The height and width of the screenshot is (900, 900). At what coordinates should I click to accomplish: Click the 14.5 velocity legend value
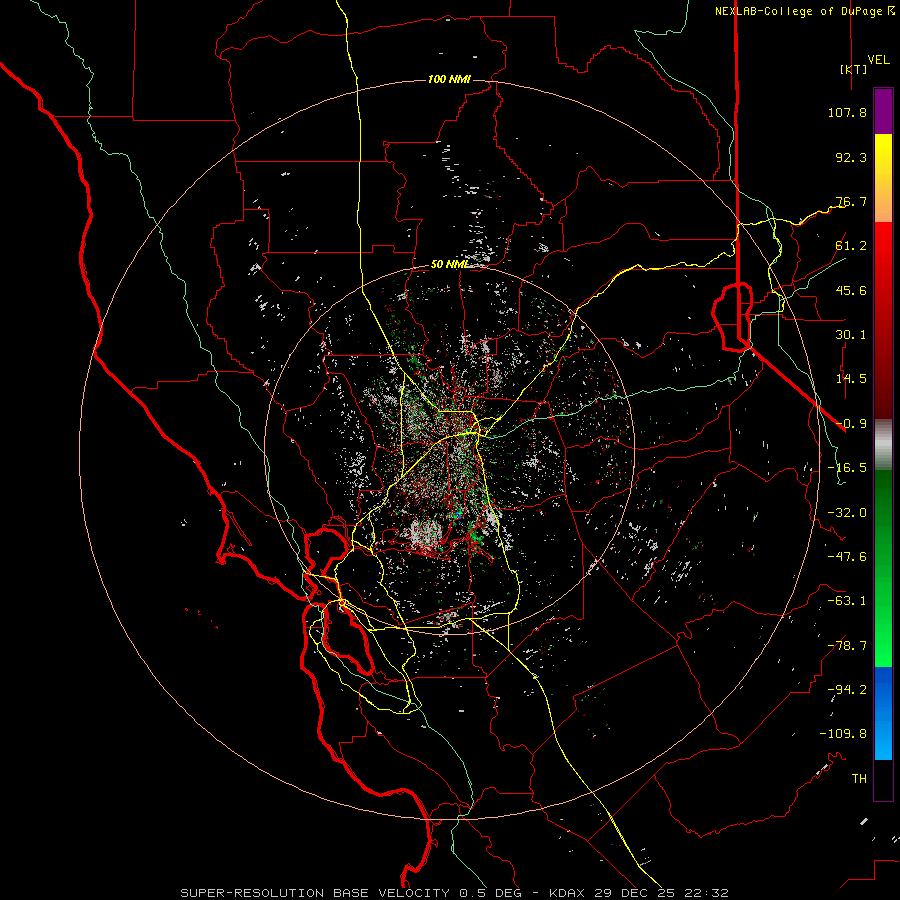pyautogui.click(x=851, y=379)
